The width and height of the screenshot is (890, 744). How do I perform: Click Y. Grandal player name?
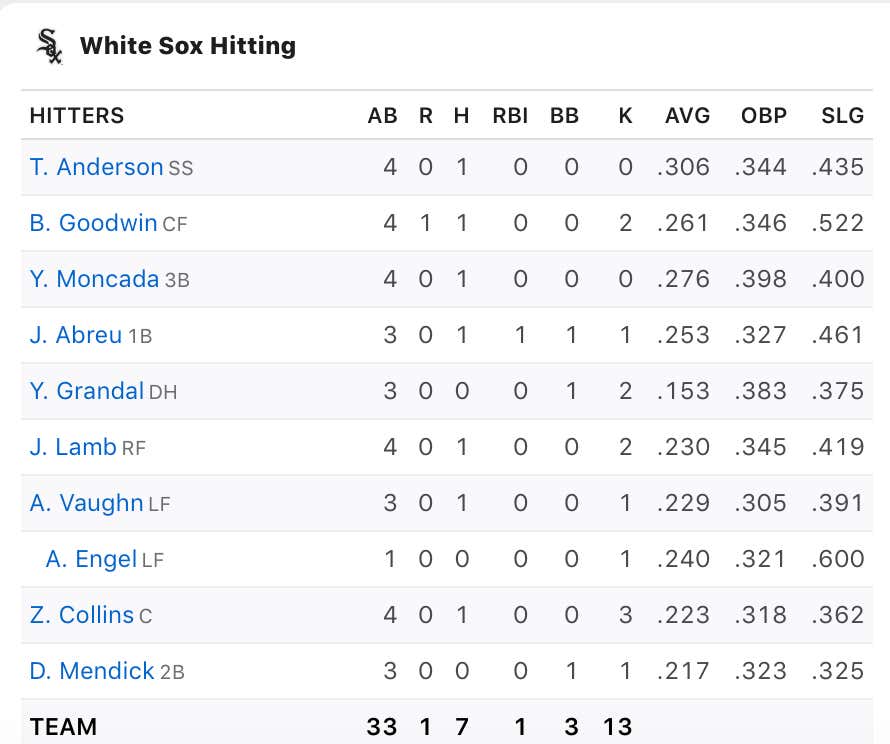[87, 391]
